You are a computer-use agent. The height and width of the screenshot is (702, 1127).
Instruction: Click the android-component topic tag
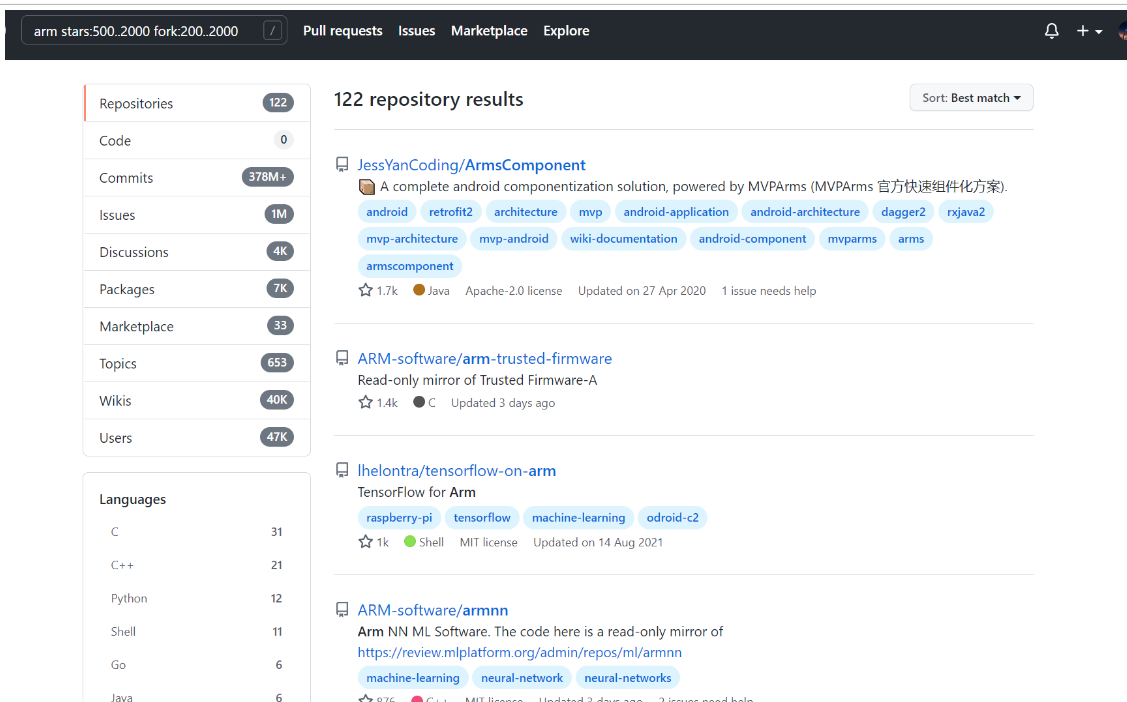tap(753, 239)
